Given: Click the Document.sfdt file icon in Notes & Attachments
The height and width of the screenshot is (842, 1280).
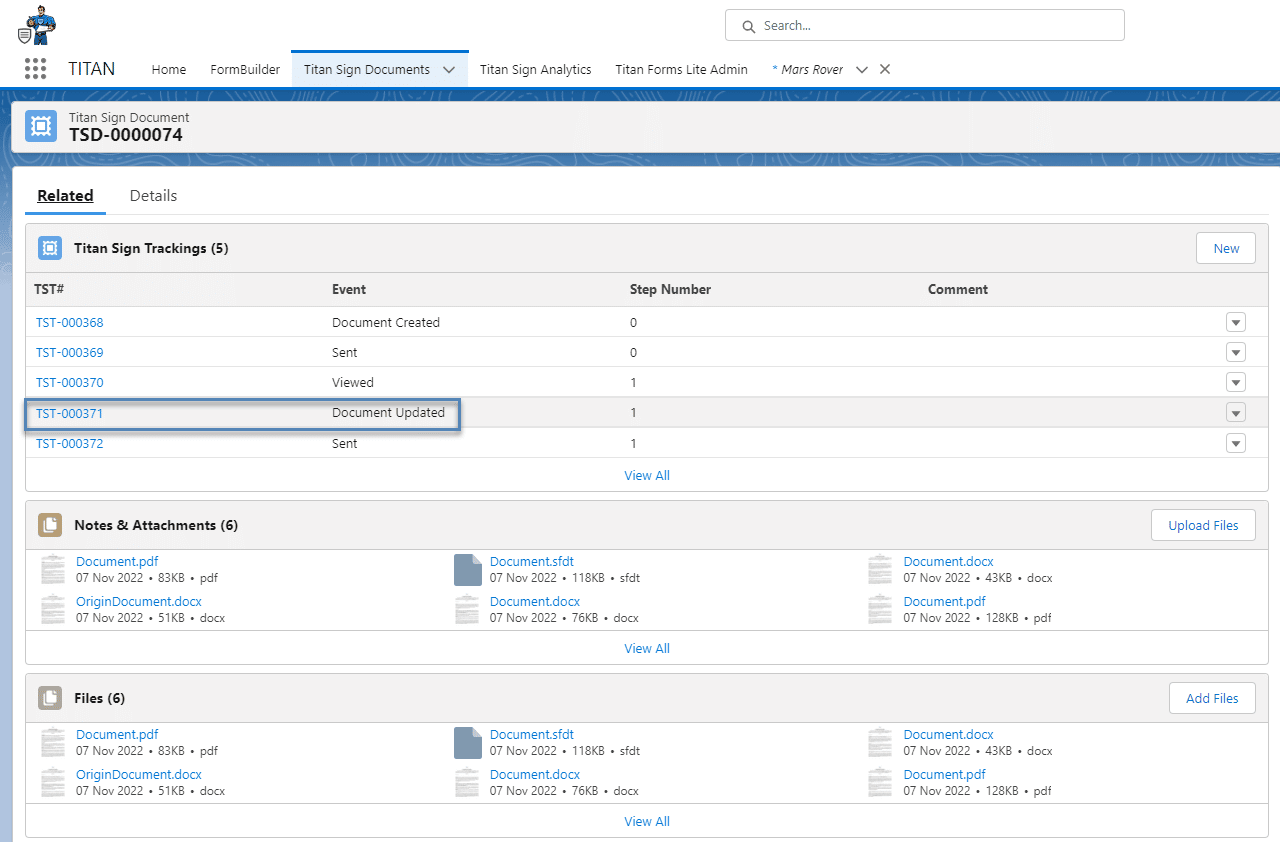Looking at the screenshot, I should pos(468,570).
